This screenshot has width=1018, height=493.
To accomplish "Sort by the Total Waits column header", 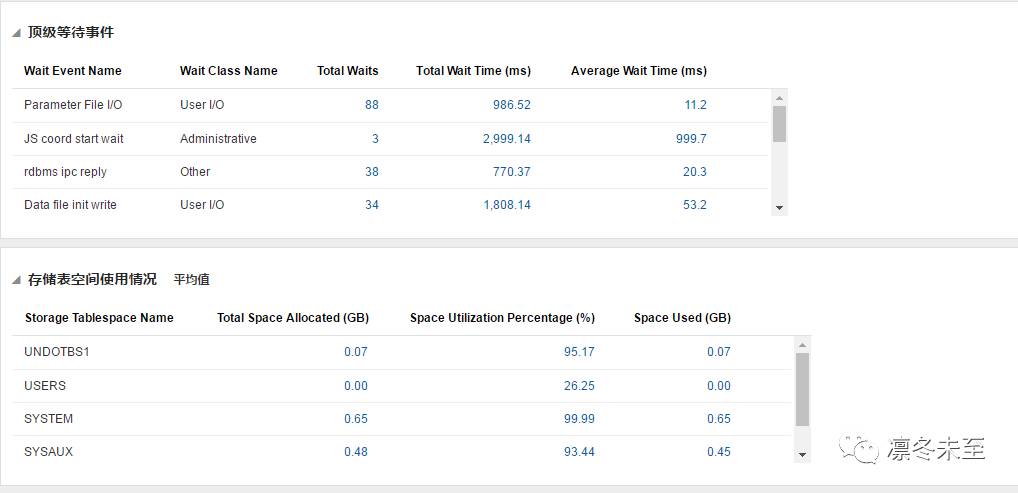I will click(x=347, y=71).
